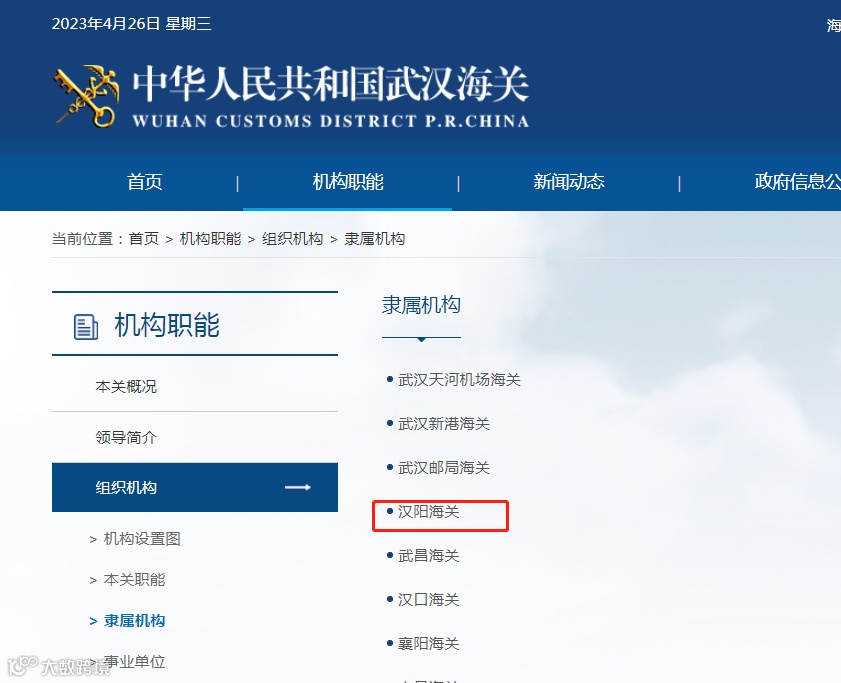
Task: Open the 武汉天河机场海关 link
Action: [x=459, y=380]
